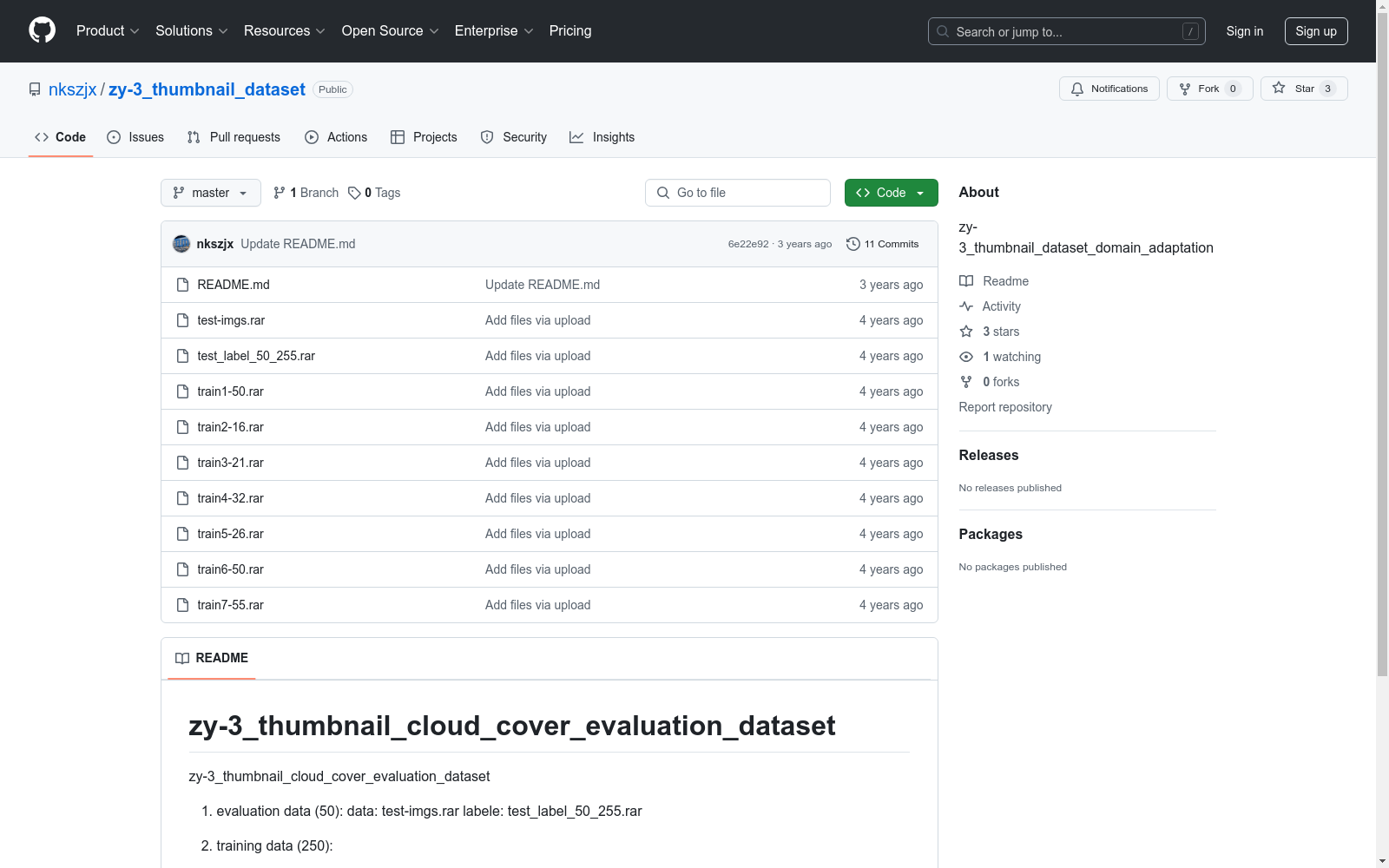Click the Fork count badge 0
1389x868 pixels.
click(x=1233, y=89)
